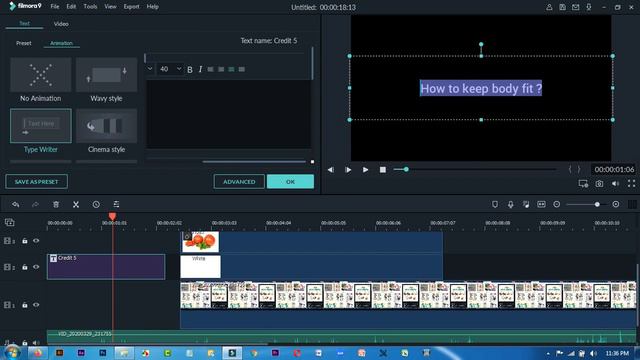Mute the audio track speaker icon
The height and width of the screenshot is (360, 640).
coord(36,343)
